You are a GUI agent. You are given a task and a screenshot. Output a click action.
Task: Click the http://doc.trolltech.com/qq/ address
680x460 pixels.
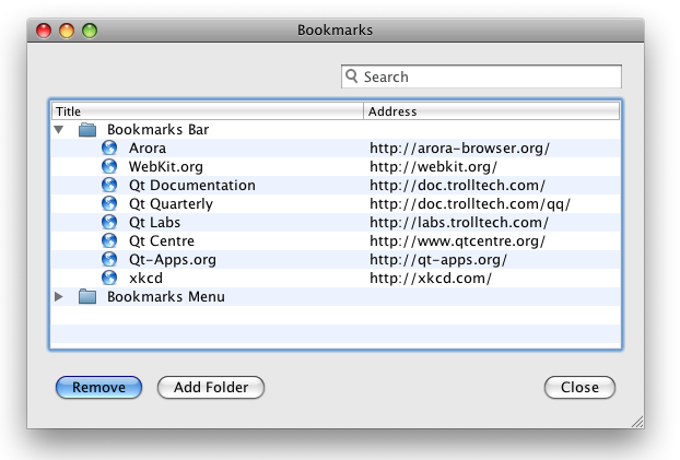point(470,204)
